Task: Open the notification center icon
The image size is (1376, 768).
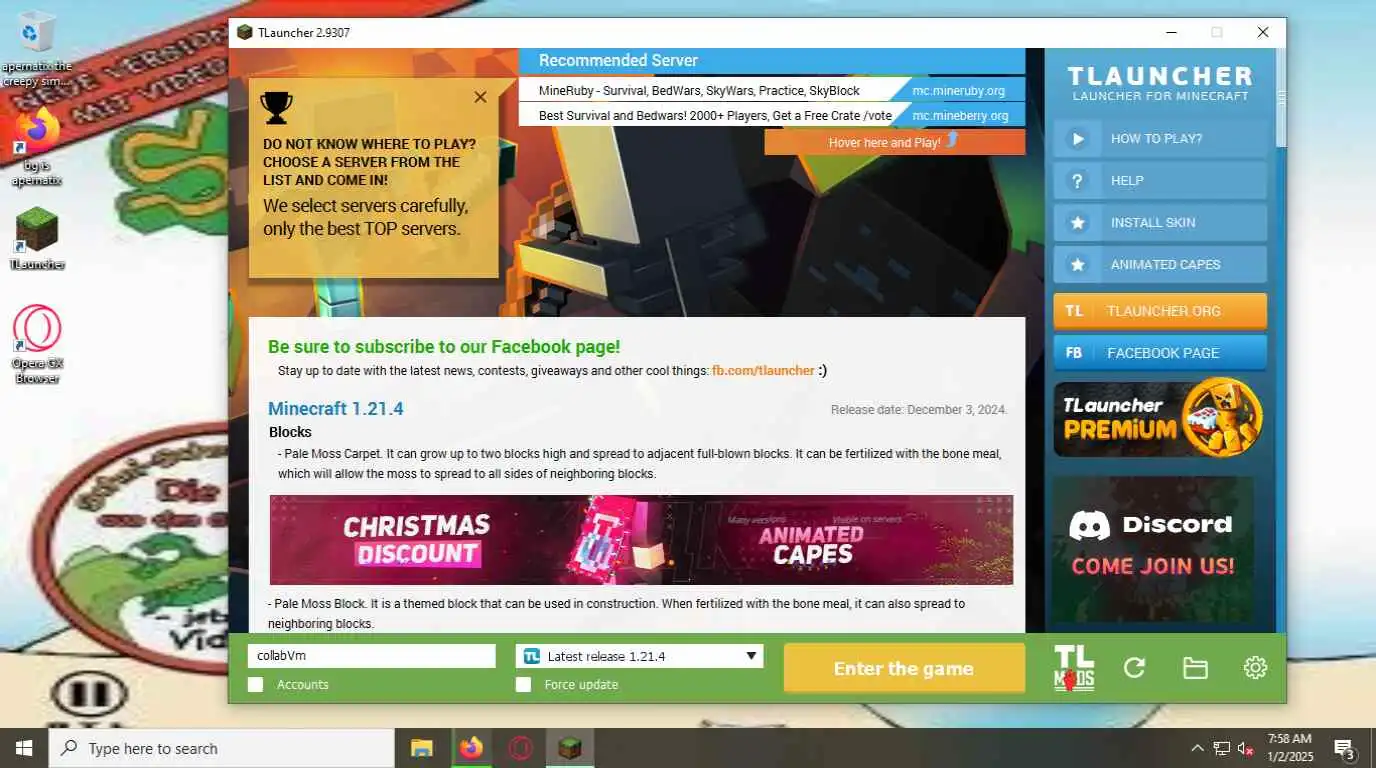Action: 1345,748
